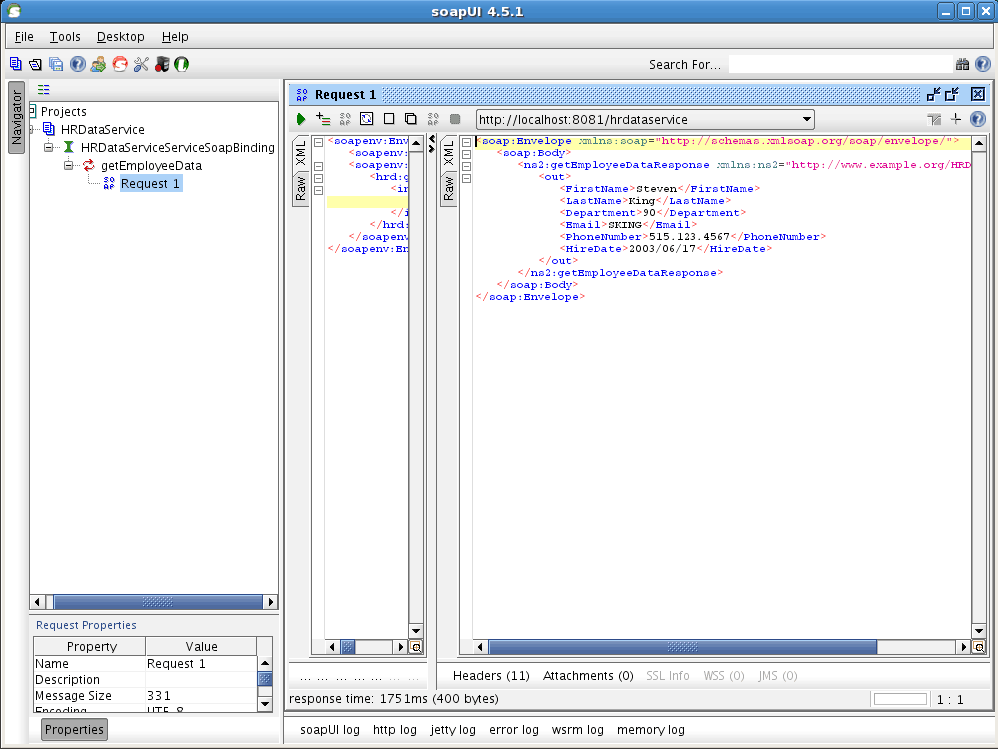Fold getEmployeeDataResponse element in response
Screen dimensions: 998x749
pyautogui.click(x=467, y=166)
